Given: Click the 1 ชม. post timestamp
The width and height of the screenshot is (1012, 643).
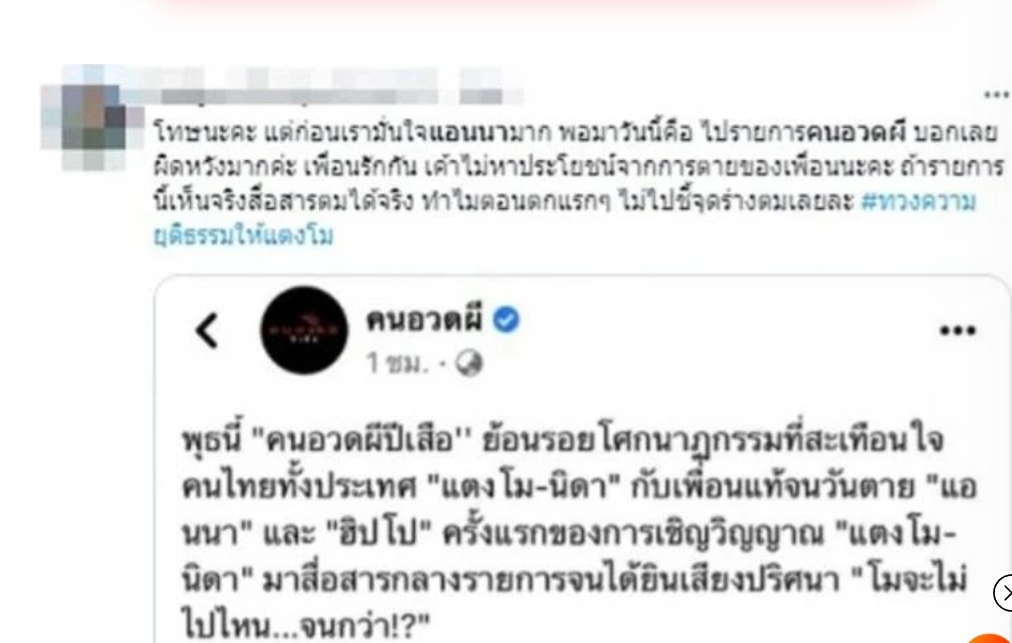Looking at the screenshot, I should [397, 363].
